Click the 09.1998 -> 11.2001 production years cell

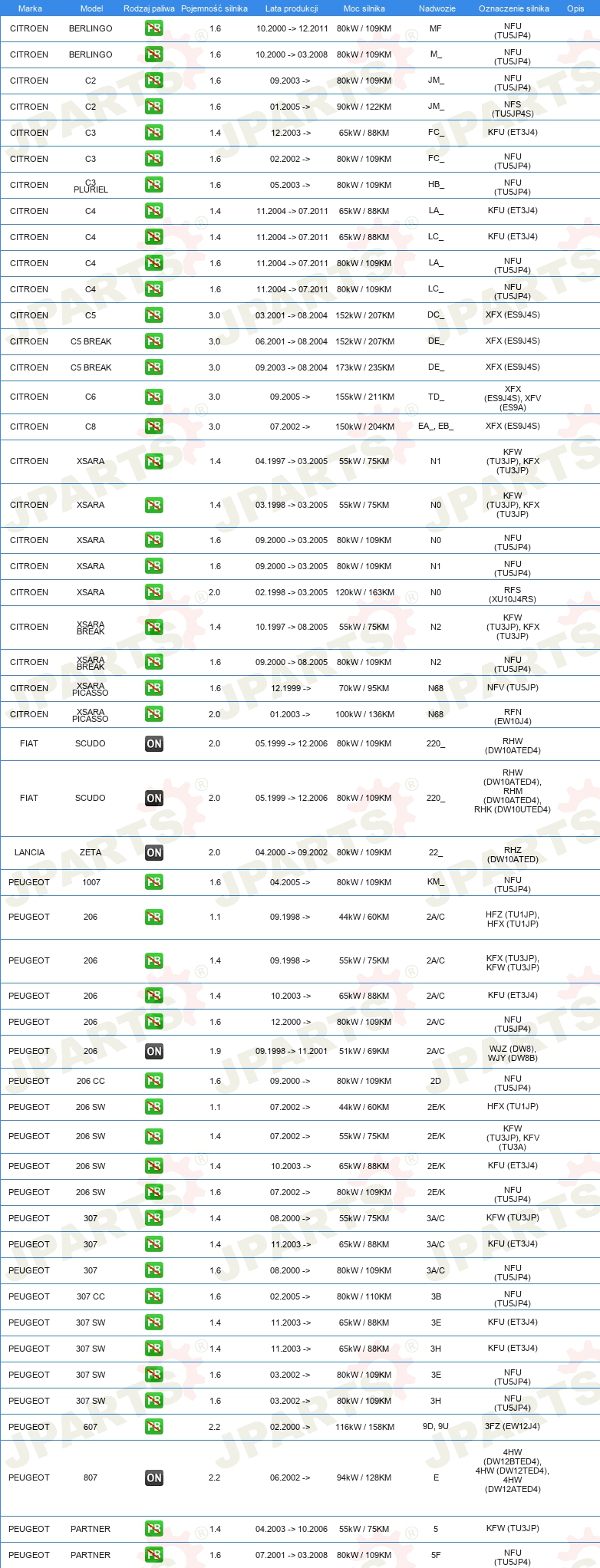pos(292,1051)
